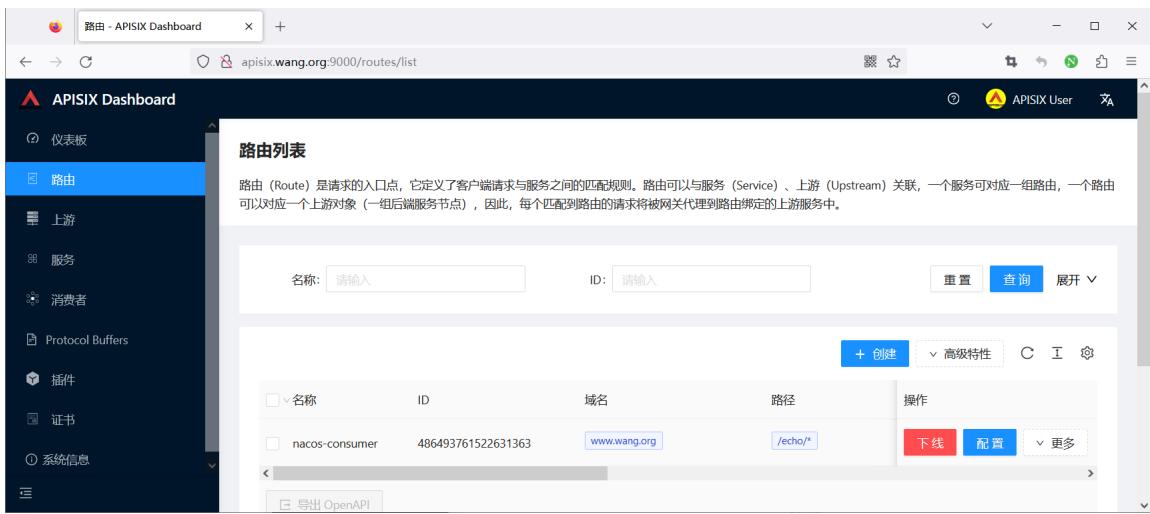This screenshot has height=514, width=1150.
Task: Click the help question mark icon
Action: [x=953, y=99]
